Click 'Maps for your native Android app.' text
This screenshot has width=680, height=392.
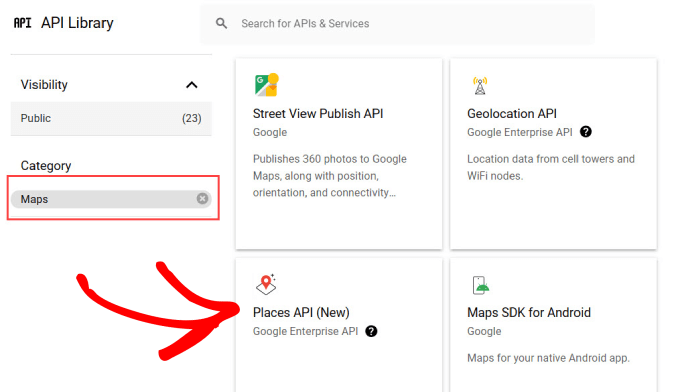click(x=548, y=358)
